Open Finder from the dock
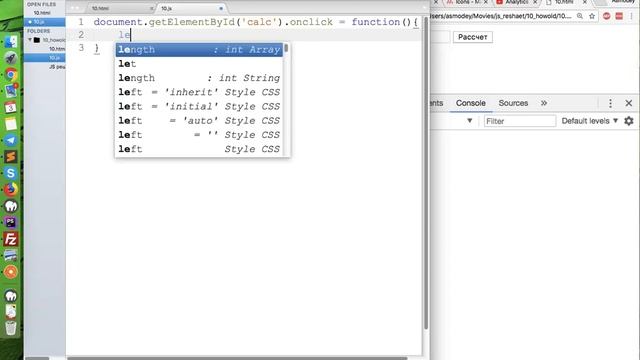The height and width of the screenshot is (360, 640). (x=11, y=42)
